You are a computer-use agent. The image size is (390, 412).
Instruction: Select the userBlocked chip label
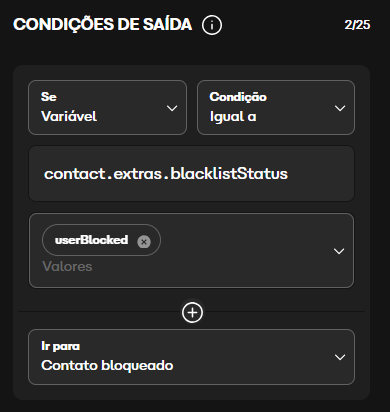click(91, 240)
